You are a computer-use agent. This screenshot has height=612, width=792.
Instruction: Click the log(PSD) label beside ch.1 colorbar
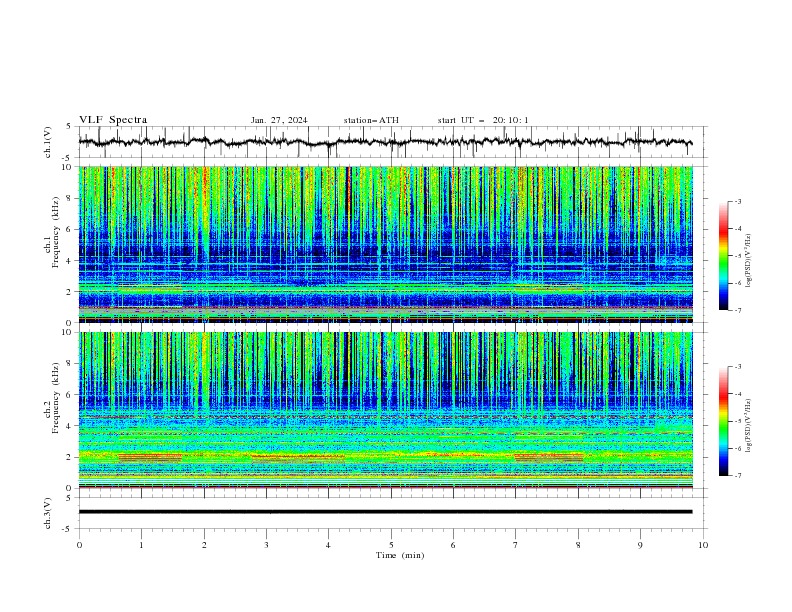click(749, 261)
